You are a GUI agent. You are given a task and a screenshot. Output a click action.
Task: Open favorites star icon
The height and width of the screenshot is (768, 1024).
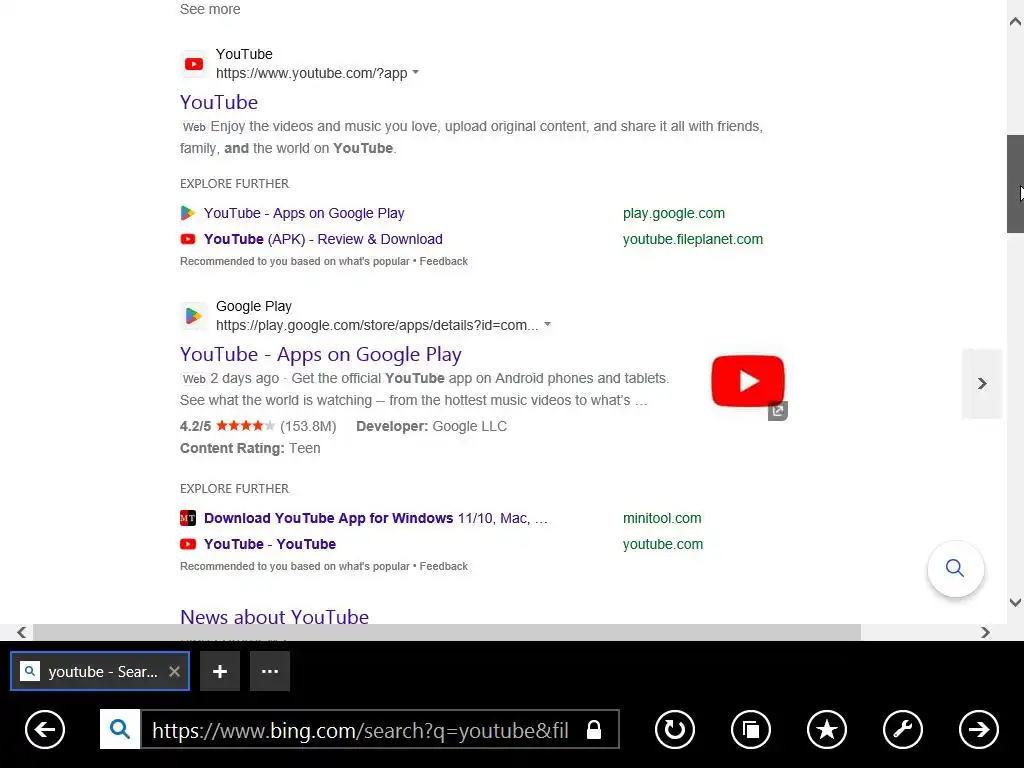(x=827, y=729)
